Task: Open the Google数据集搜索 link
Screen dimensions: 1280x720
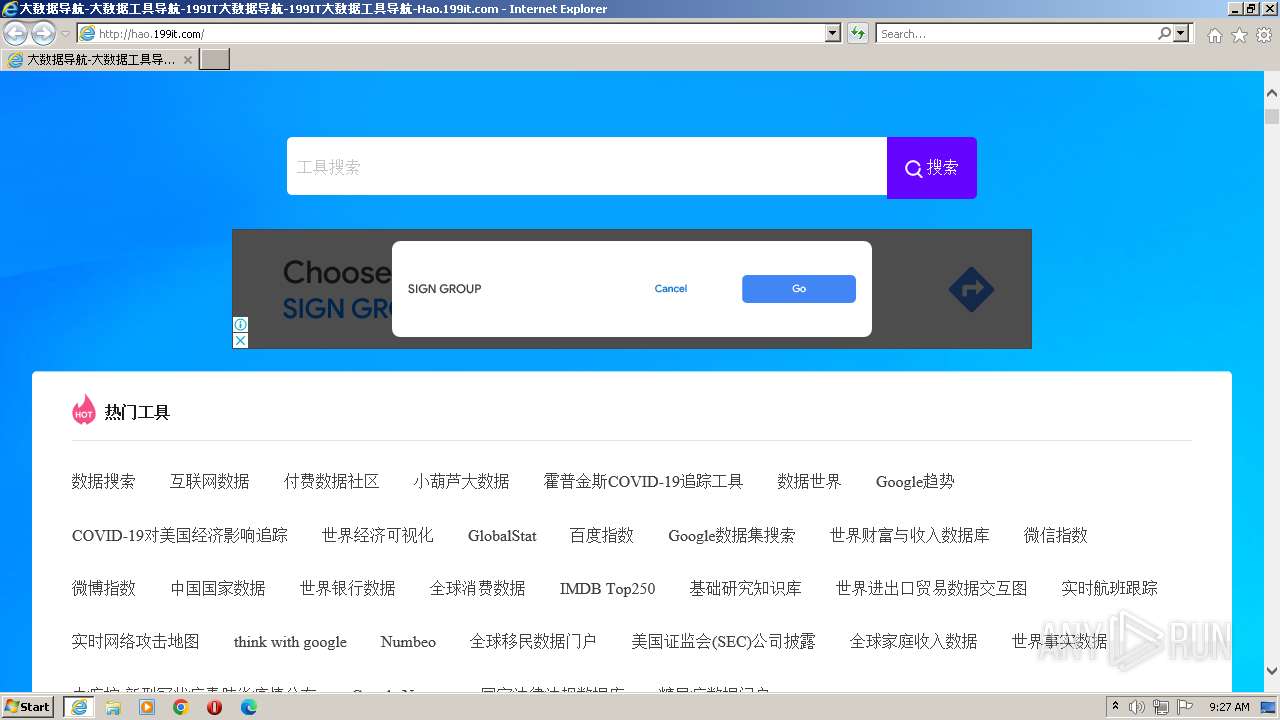Action: [x=732, y=535]
